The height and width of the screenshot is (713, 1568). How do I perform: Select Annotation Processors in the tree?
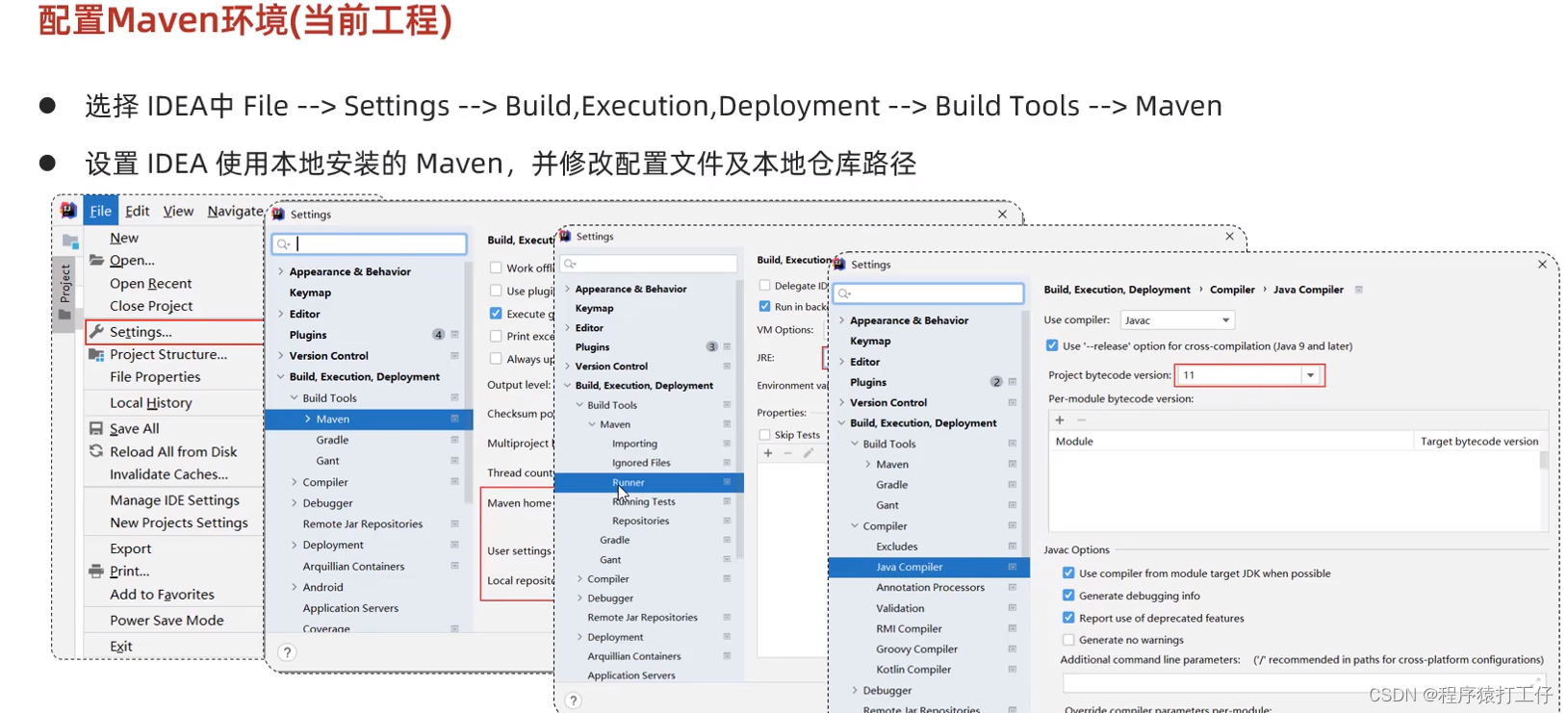[x=930, y=587]
